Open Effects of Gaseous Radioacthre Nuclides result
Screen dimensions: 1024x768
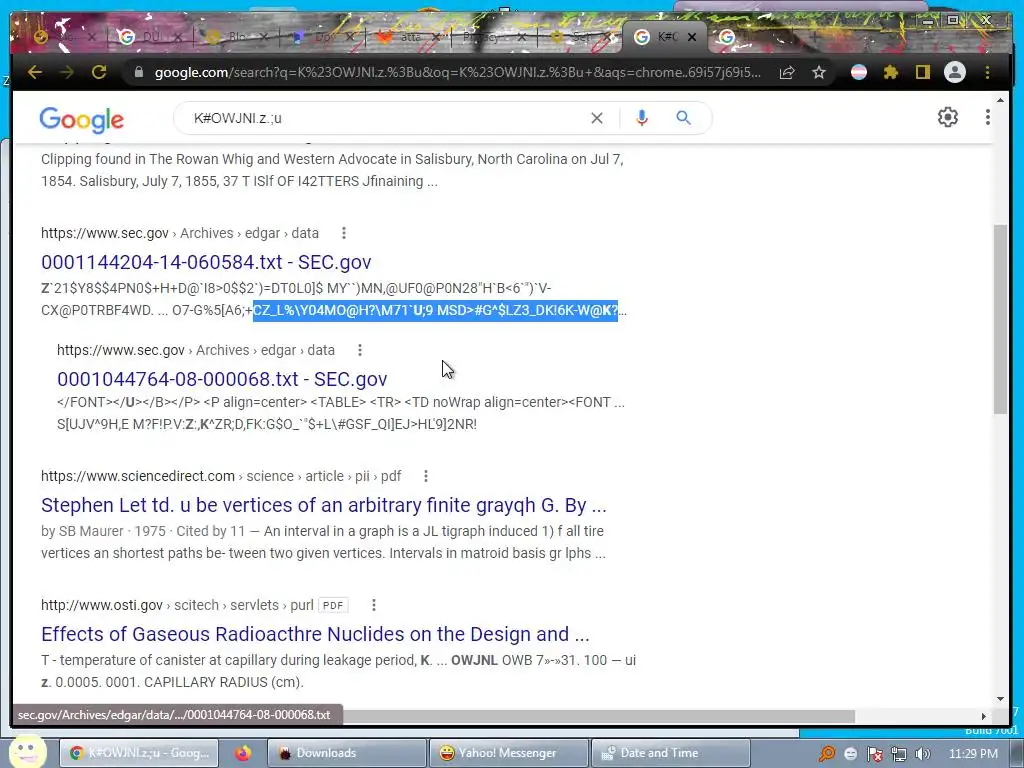click(315, 634)
